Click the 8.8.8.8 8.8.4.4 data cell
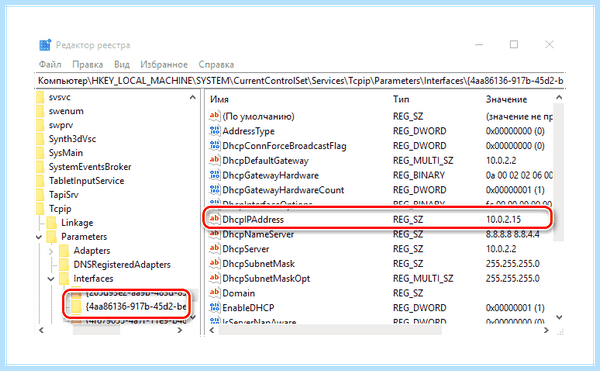600x371 pixels. tap(513, 234)
